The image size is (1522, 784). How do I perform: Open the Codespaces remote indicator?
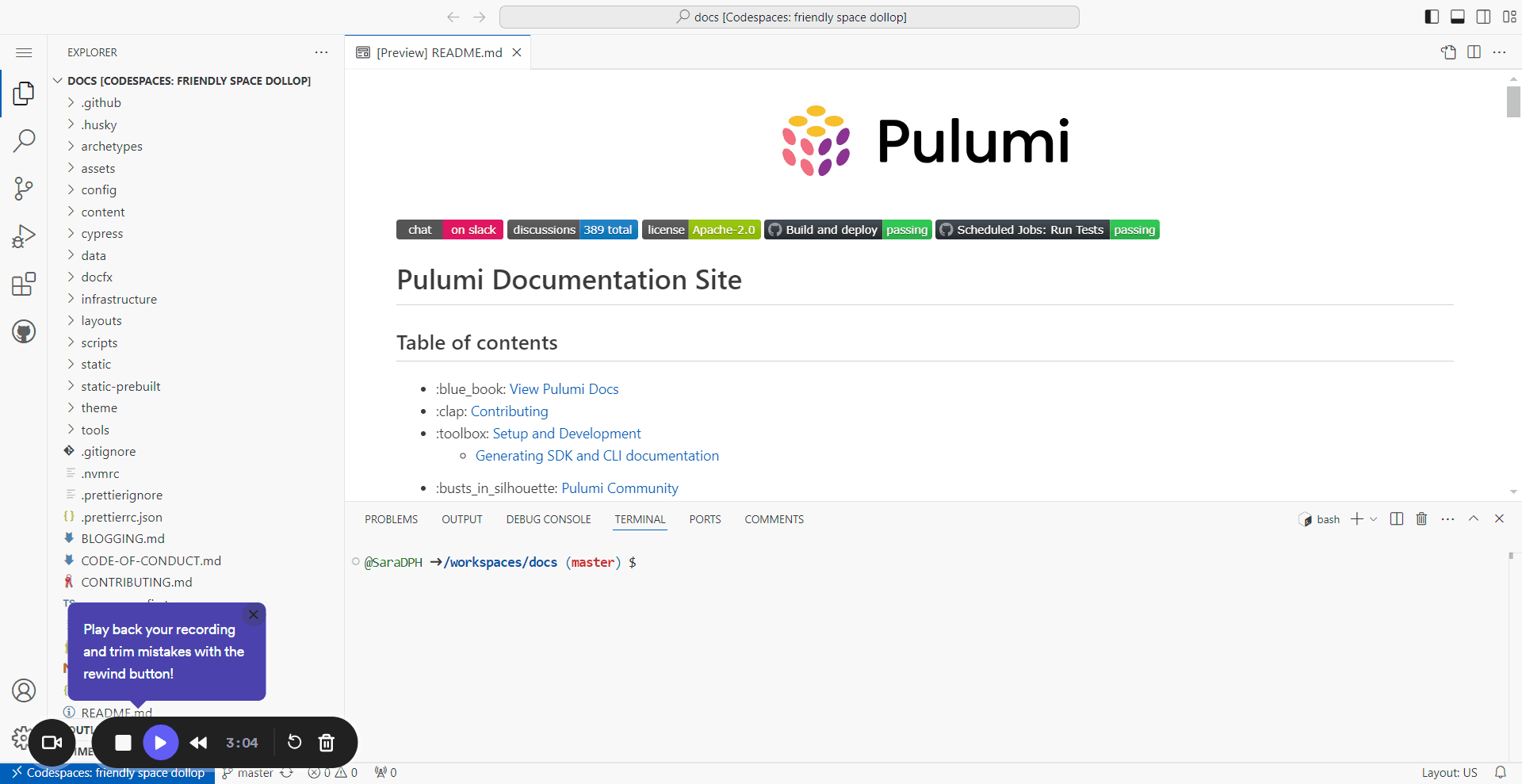[108, 773]
